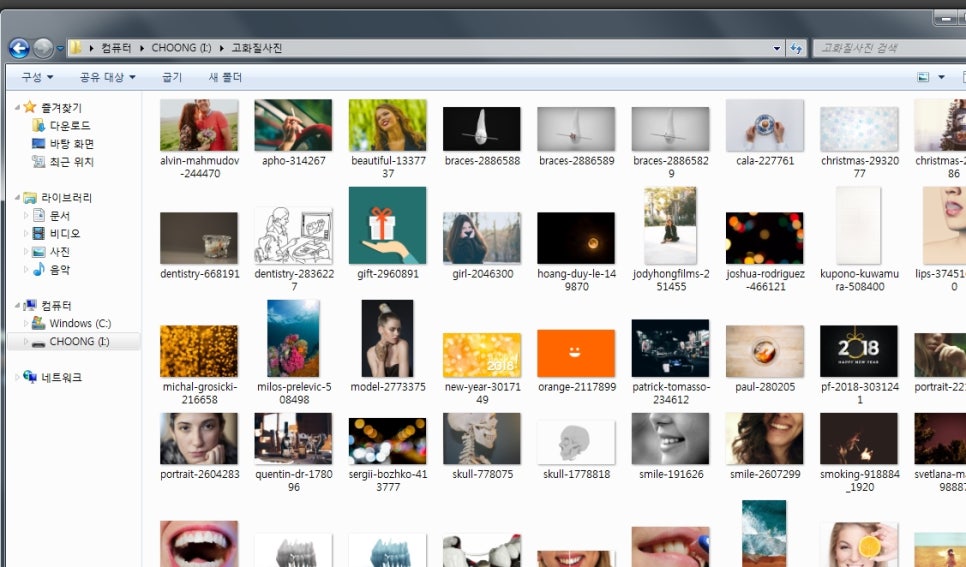The width and height of the screenshot is (966, 567).
Task: Select the dentistry-668191 thumbnail
Action: point(199,238)
